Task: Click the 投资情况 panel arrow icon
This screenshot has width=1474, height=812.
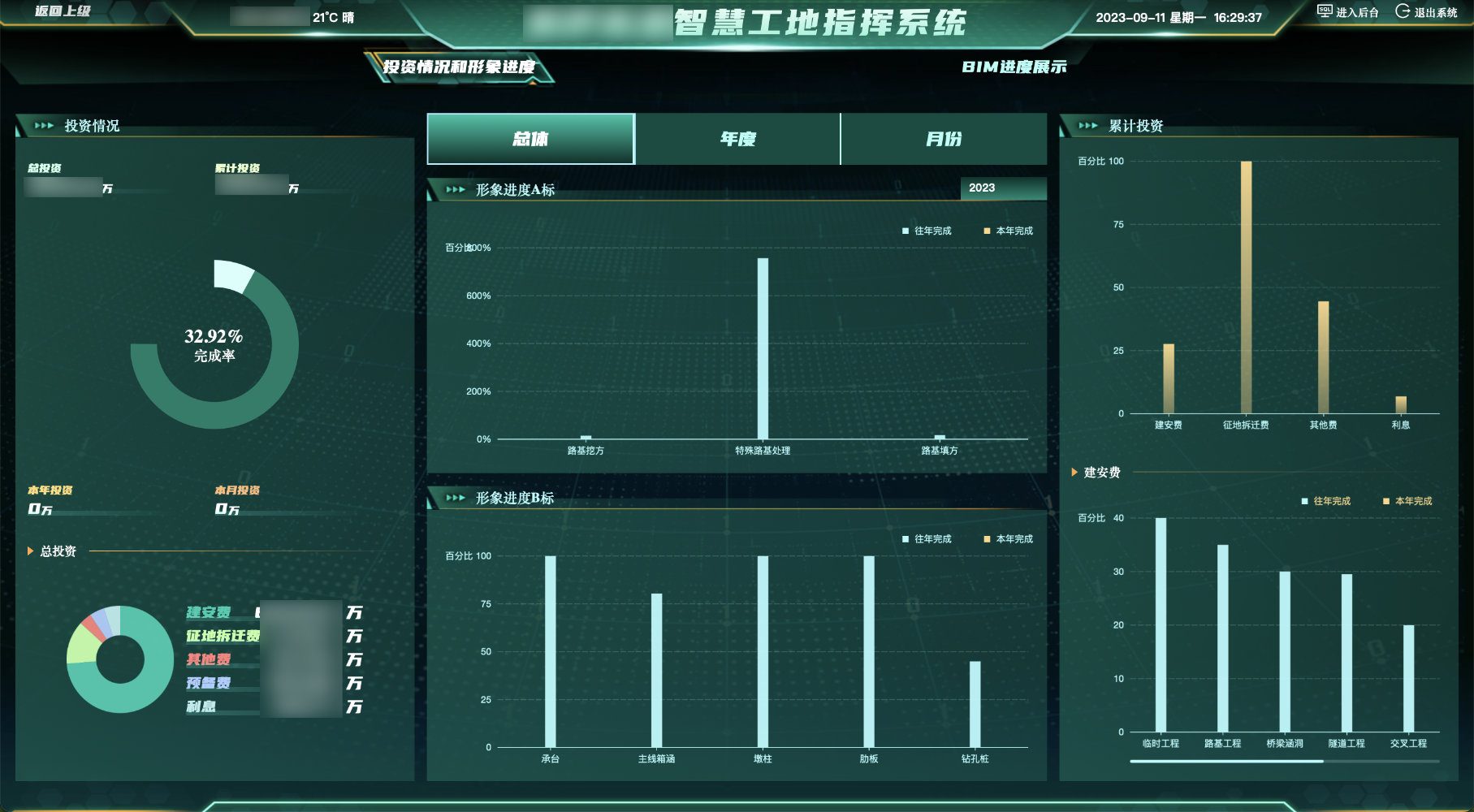Action: [x=44, y=126]
